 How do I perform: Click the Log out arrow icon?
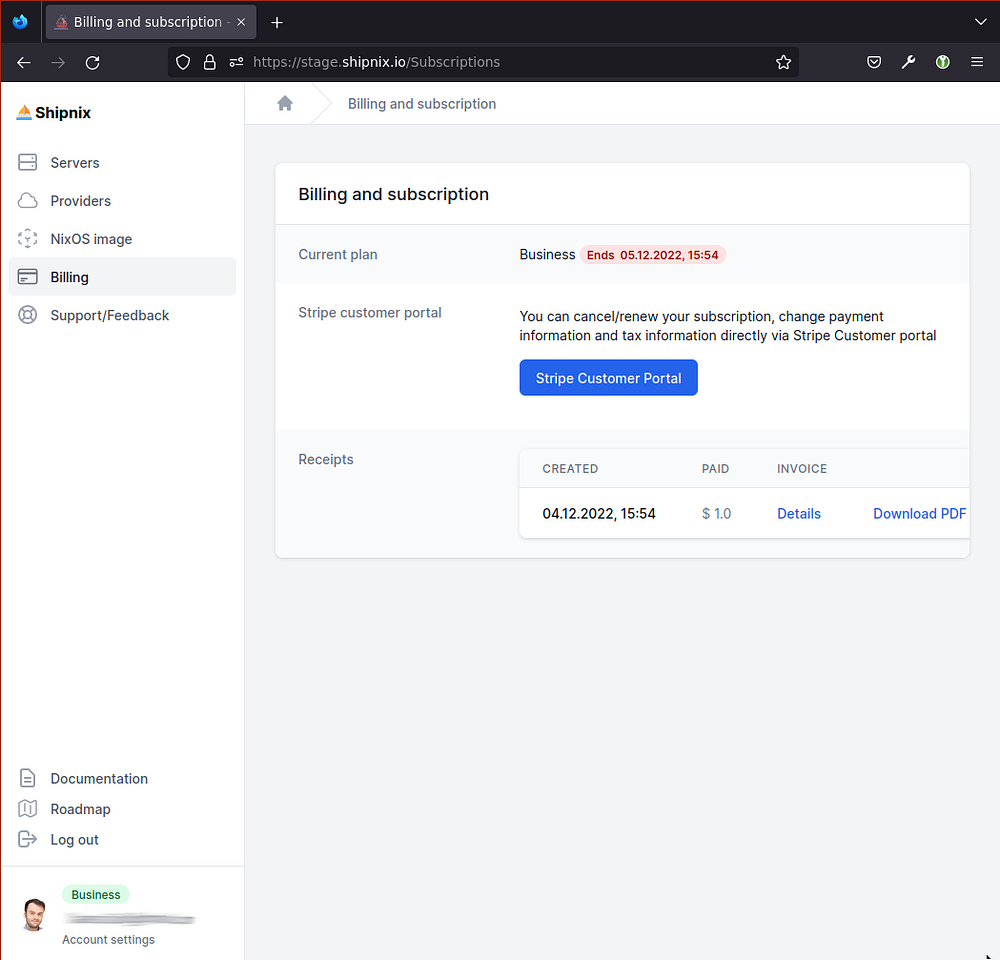click(27, 839)
